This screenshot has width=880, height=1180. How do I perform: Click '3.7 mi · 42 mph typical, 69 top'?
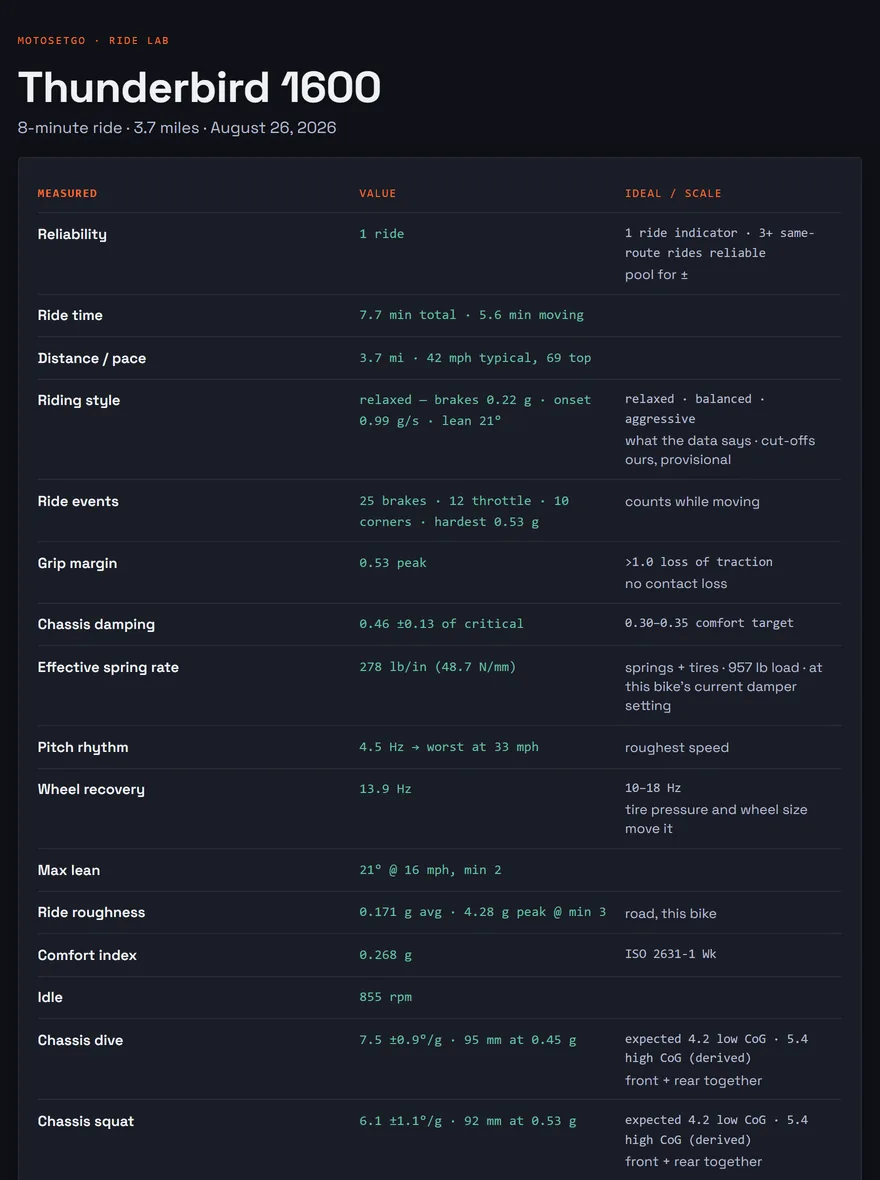[475, 358]
